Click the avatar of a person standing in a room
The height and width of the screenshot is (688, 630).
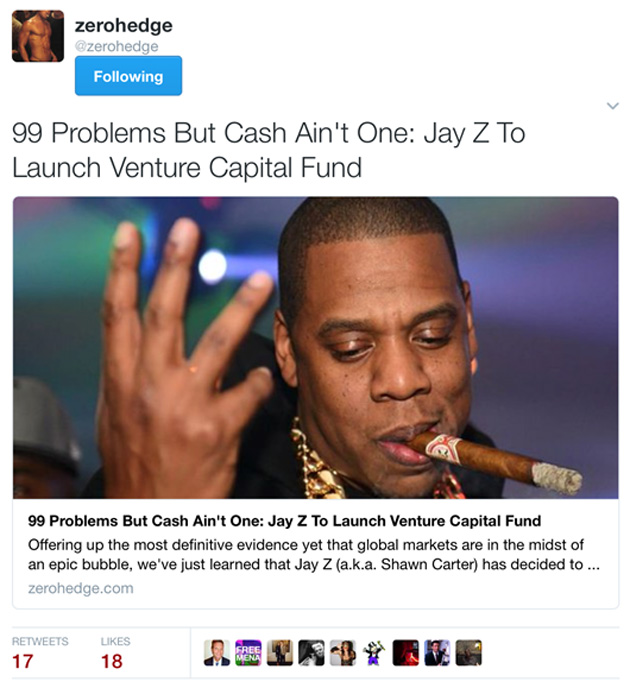coord(279,653)
